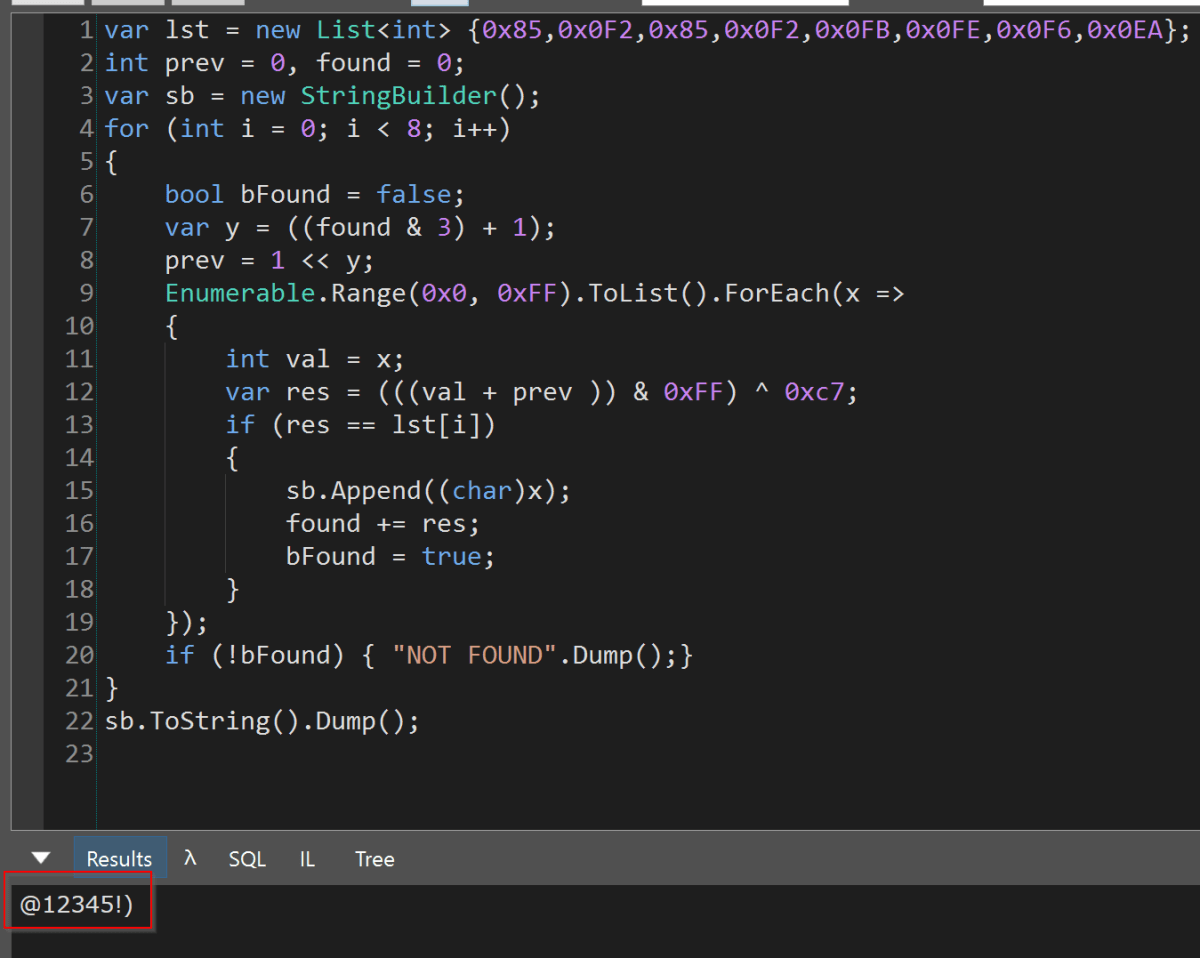Open the Tree tab
1200x958 pixels.
tap(374, 859)
